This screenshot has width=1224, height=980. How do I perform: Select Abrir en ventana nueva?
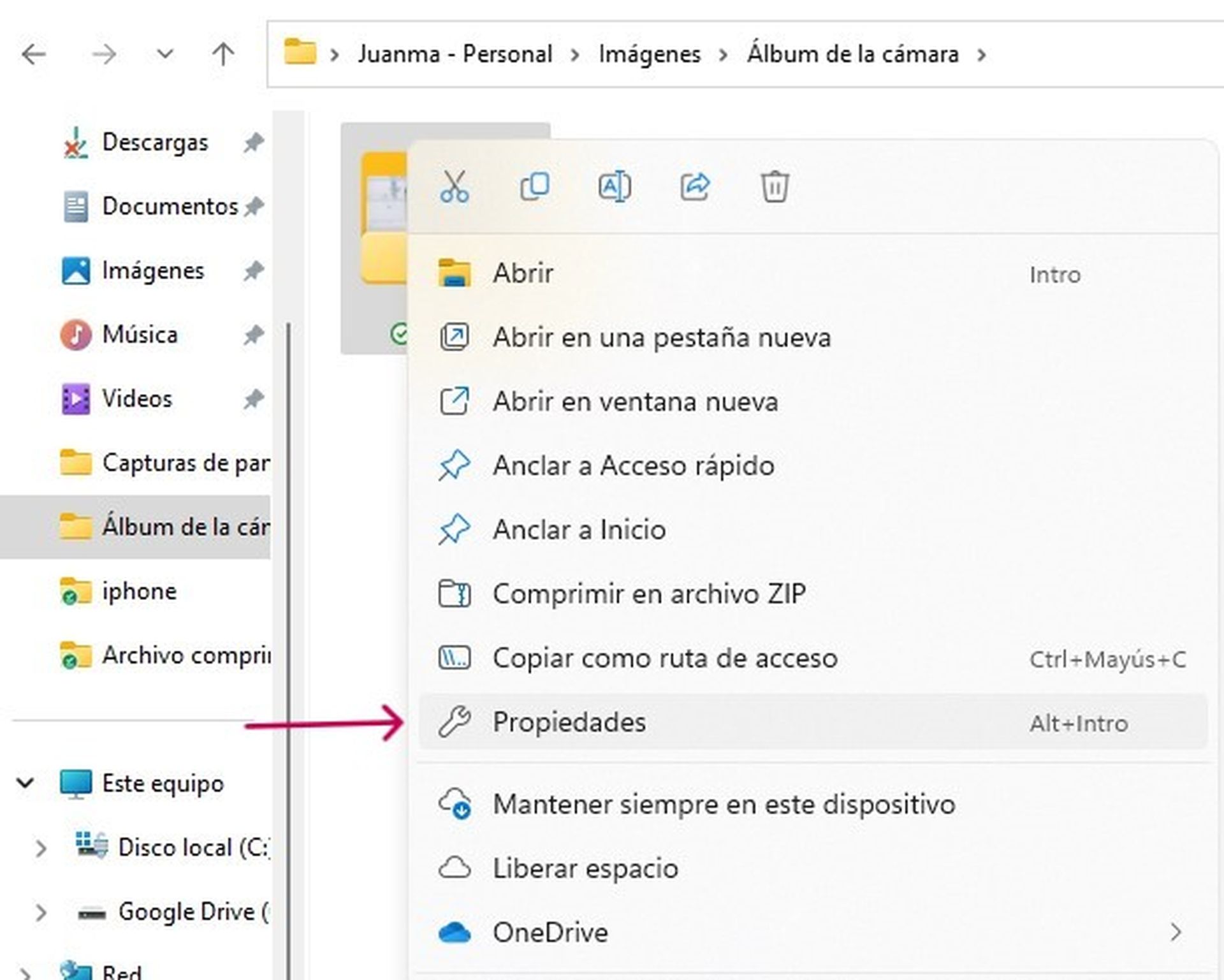(634, 402)
